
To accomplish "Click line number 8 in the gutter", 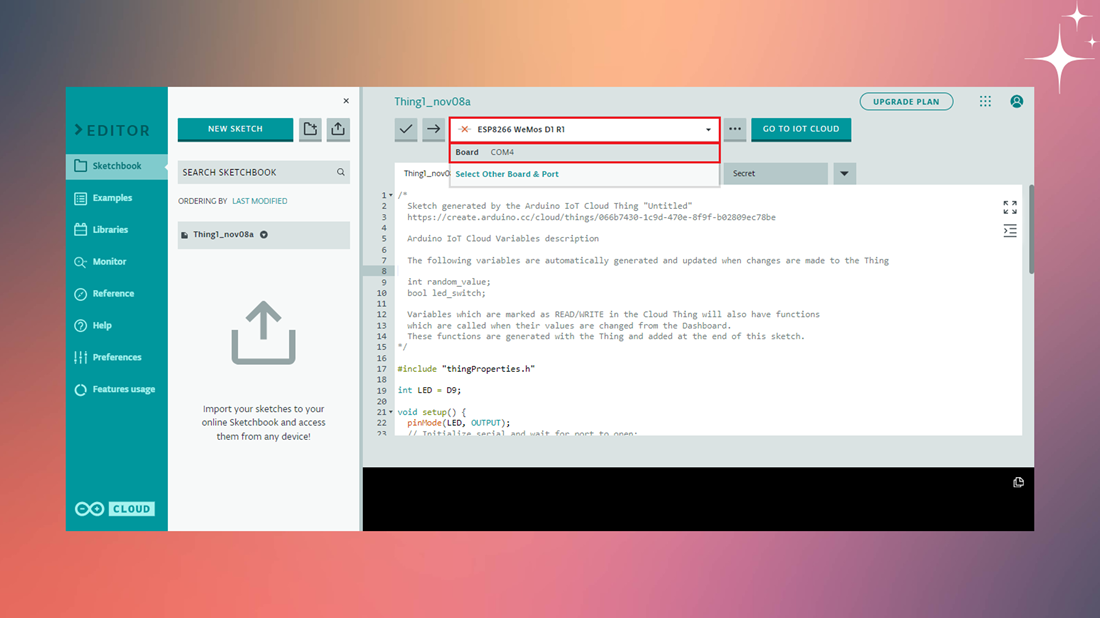I will (384, 271).
